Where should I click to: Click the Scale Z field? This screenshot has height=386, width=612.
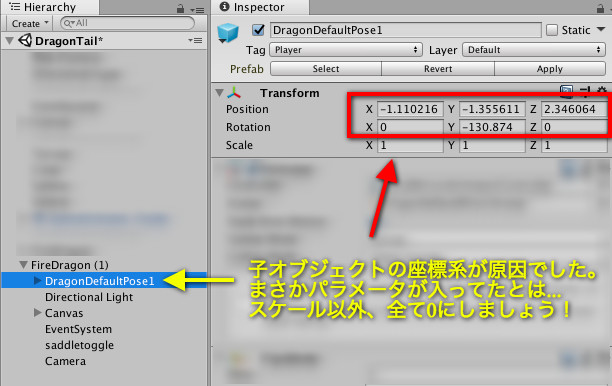pyautogui.click(x=574, y=145)
